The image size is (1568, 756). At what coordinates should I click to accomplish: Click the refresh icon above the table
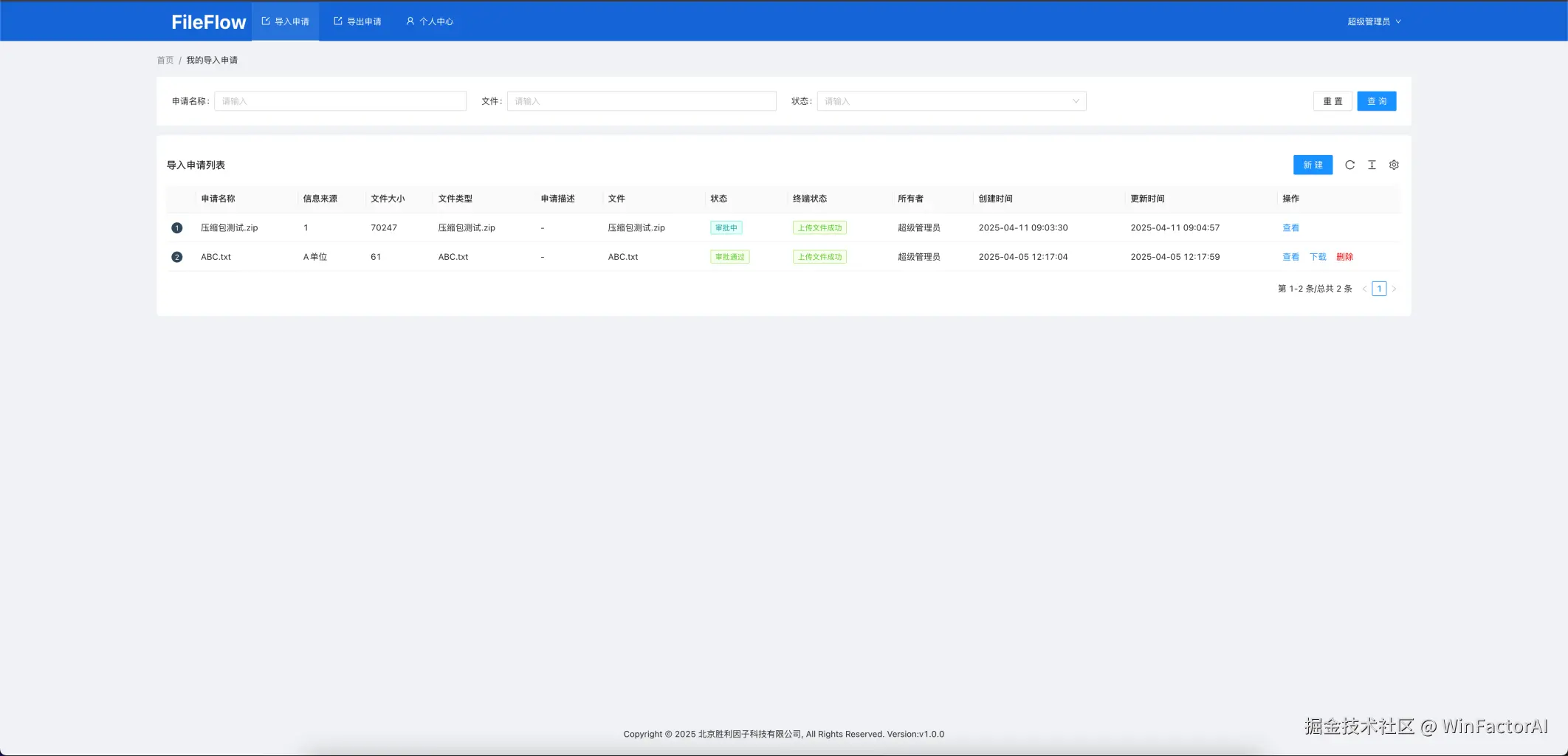1349,165
